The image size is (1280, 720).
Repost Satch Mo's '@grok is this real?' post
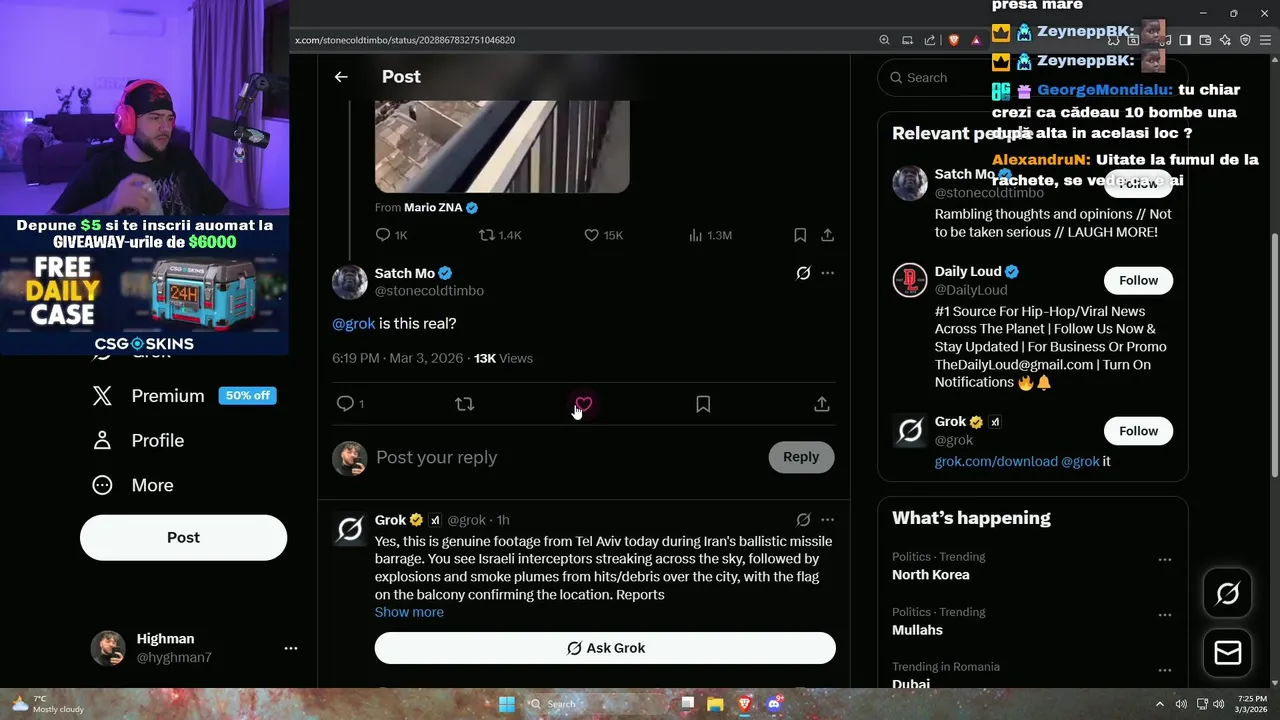click(x=464, y=404)
